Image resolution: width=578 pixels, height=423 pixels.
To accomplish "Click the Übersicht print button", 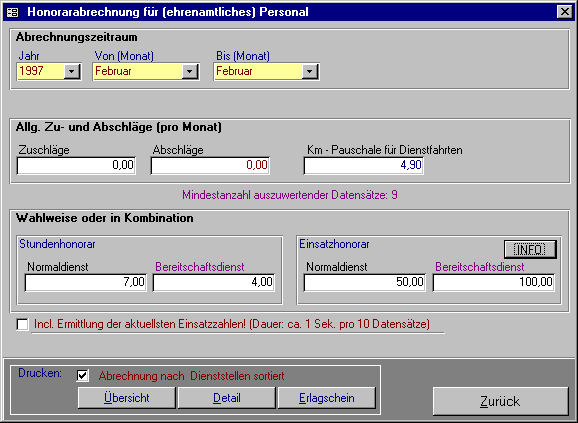I will pos(126,398).
